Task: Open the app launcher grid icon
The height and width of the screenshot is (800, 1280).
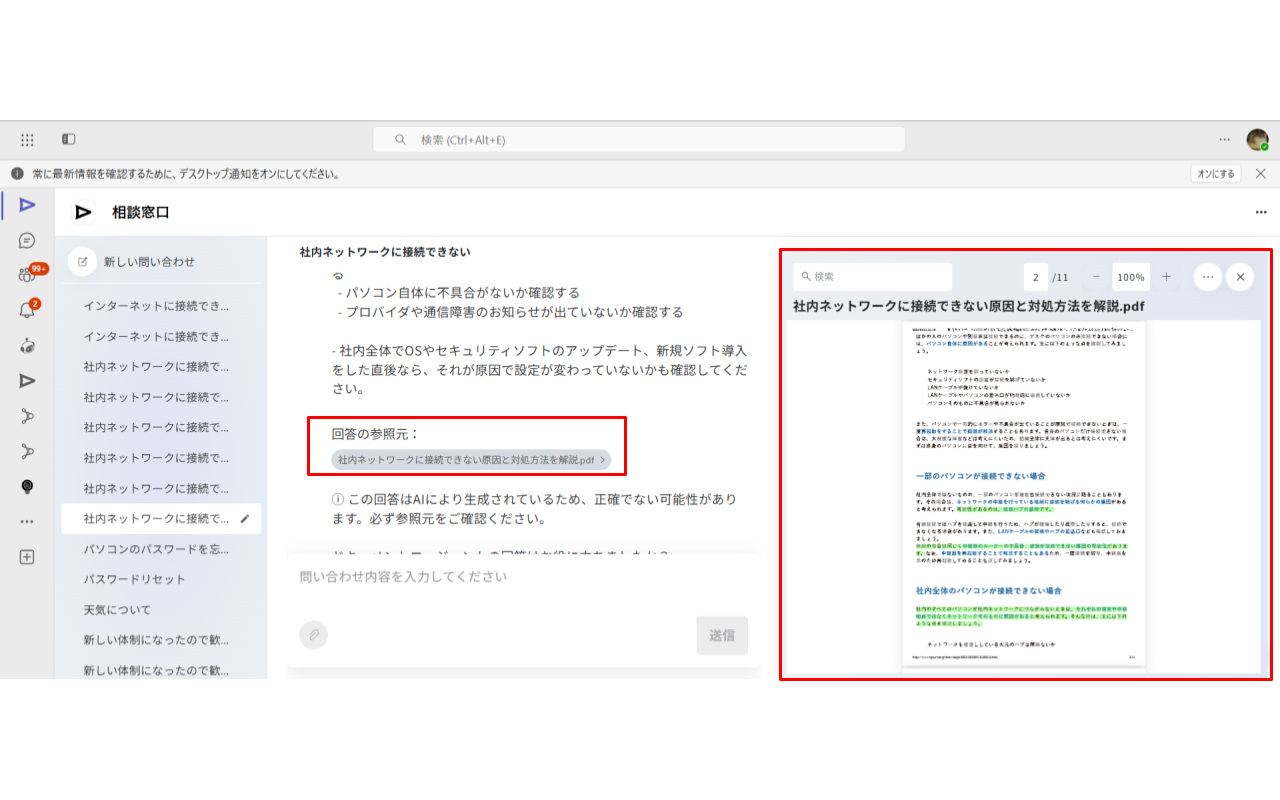Action: 27,139
